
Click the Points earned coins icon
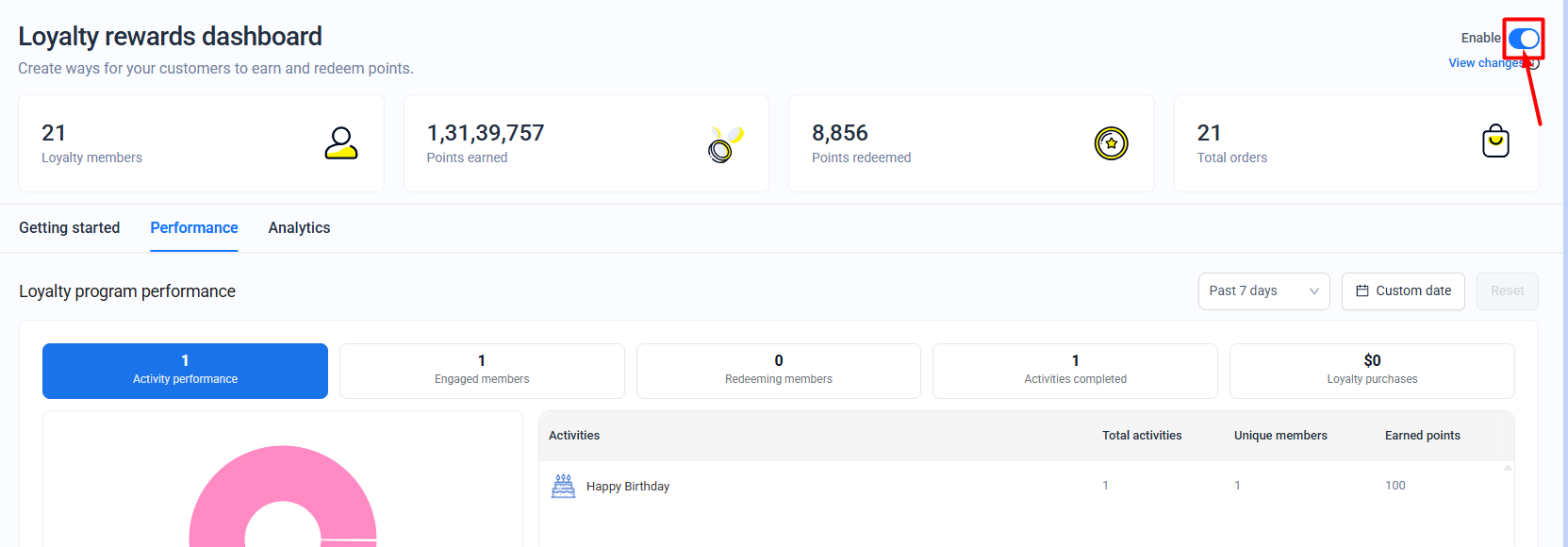click(x=725, y=144)
